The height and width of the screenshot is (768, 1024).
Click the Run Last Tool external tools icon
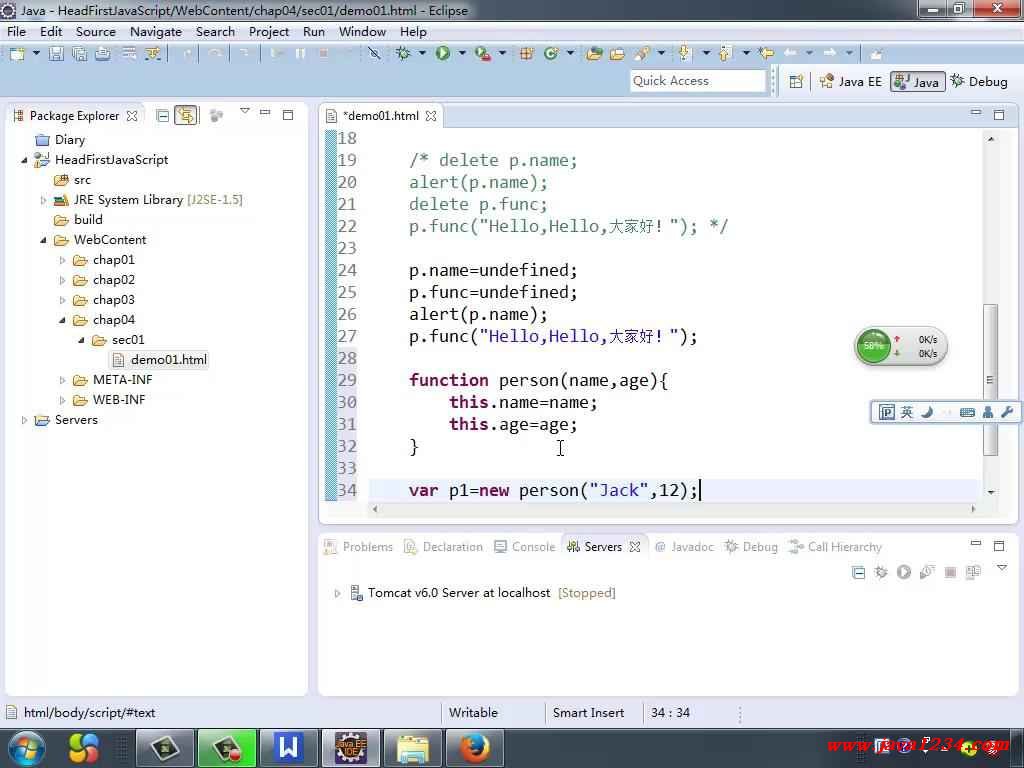click(483, 54)
